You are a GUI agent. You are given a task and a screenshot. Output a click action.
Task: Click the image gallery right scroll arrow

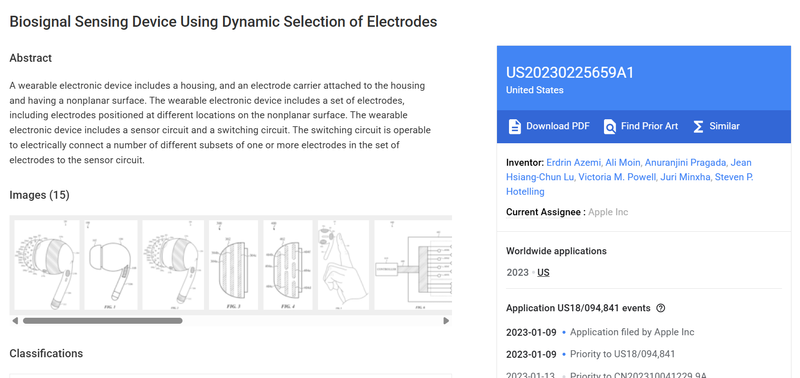coord(446,321)
